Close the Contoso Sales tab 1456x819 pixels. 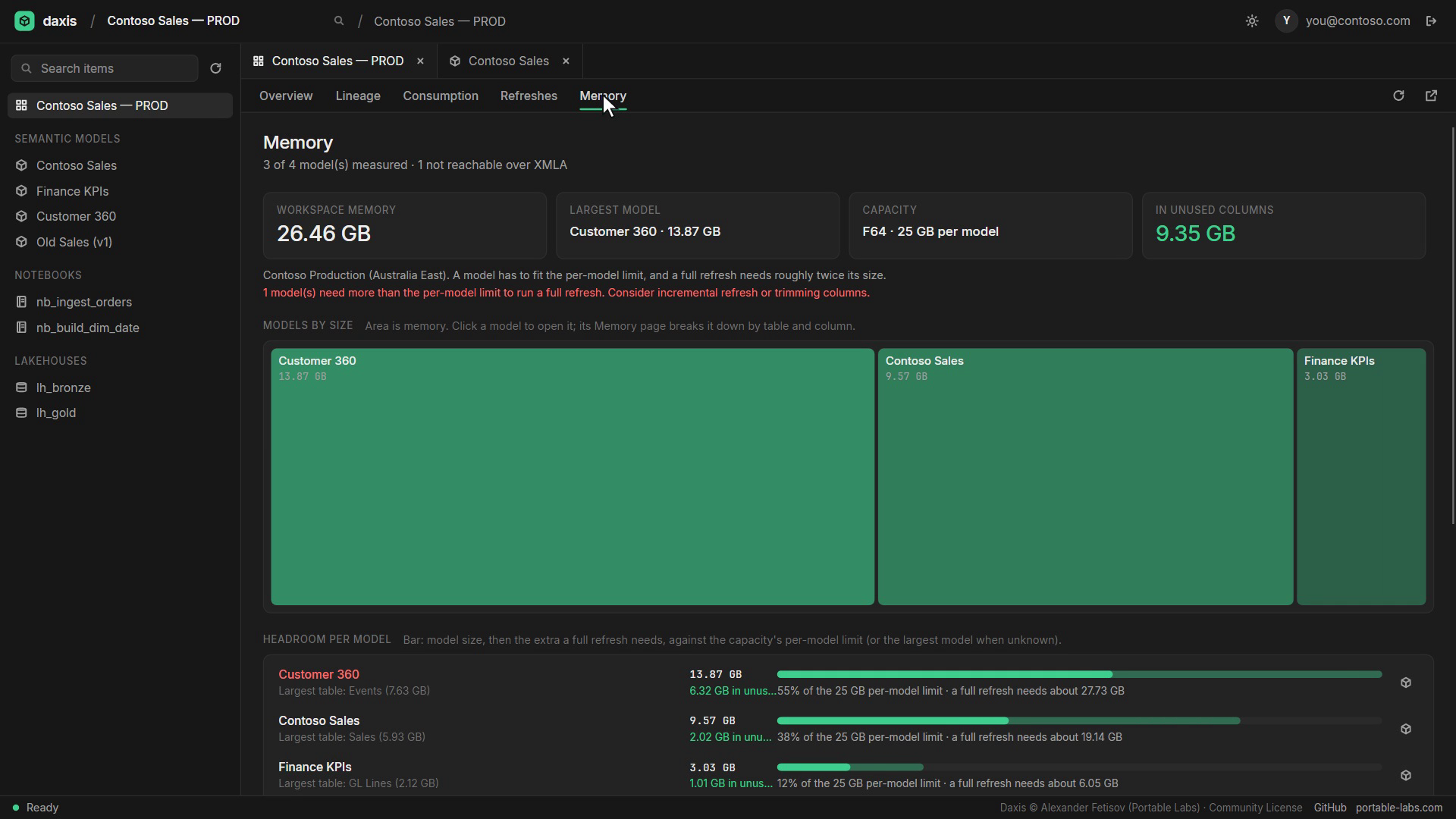tap(566, 61)
